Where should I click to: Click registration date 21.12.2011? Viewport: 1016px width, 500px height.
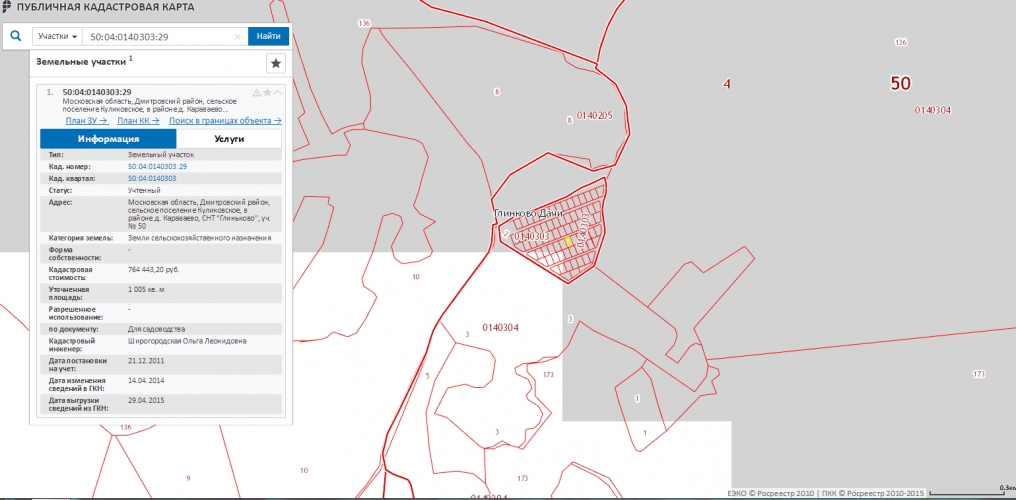pyautogui.click(x=146, y=360)
